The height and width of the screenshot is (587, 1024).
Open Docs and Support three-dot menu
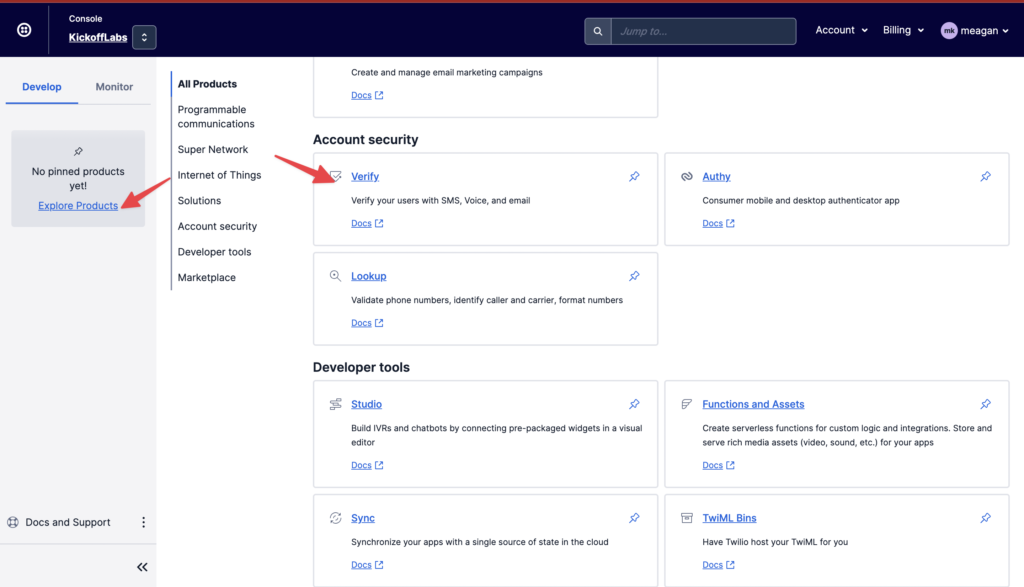pyautogui.click(x=143, y=522)
